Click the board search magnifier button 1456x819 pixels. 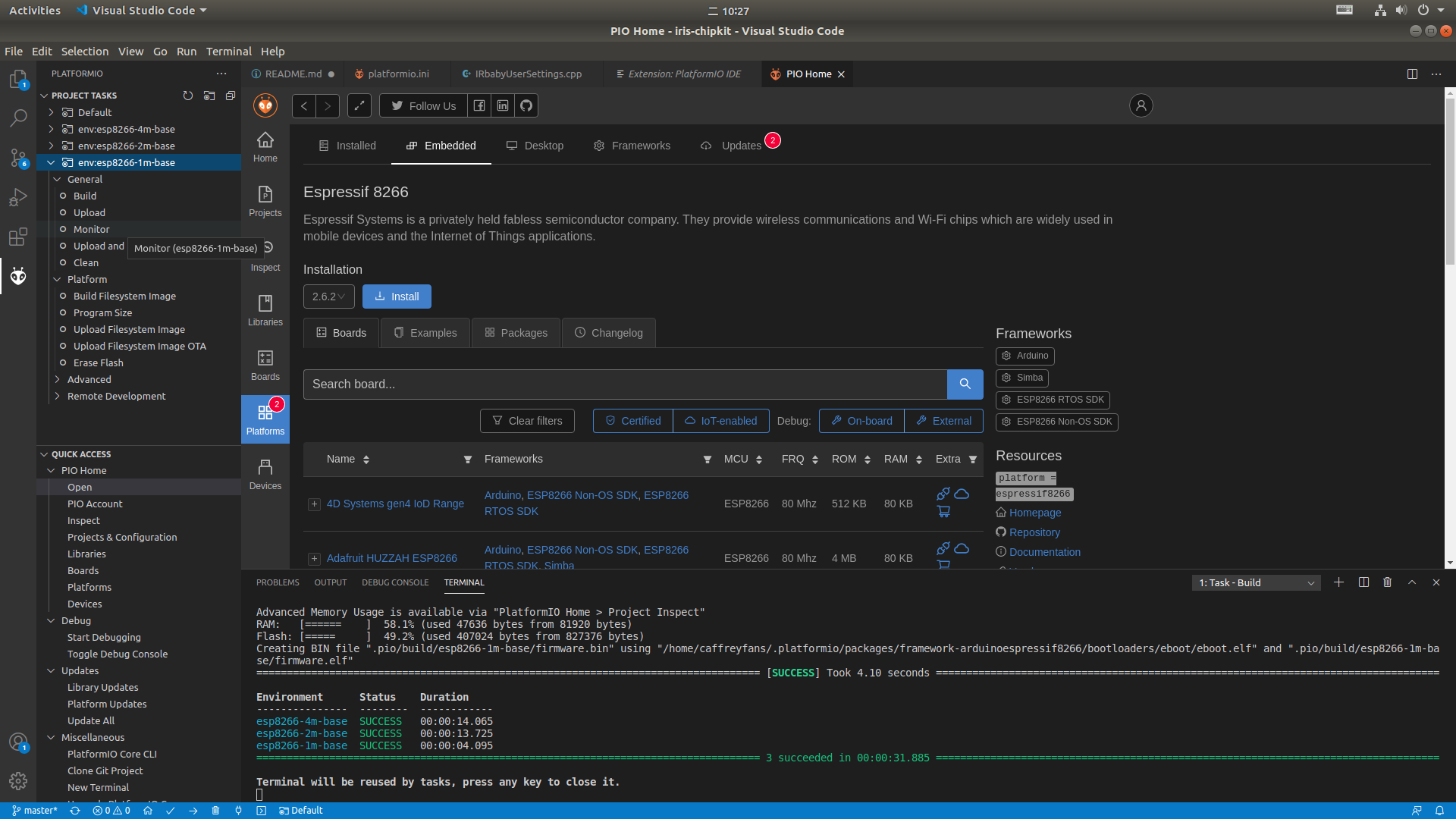tap(965, 384)
